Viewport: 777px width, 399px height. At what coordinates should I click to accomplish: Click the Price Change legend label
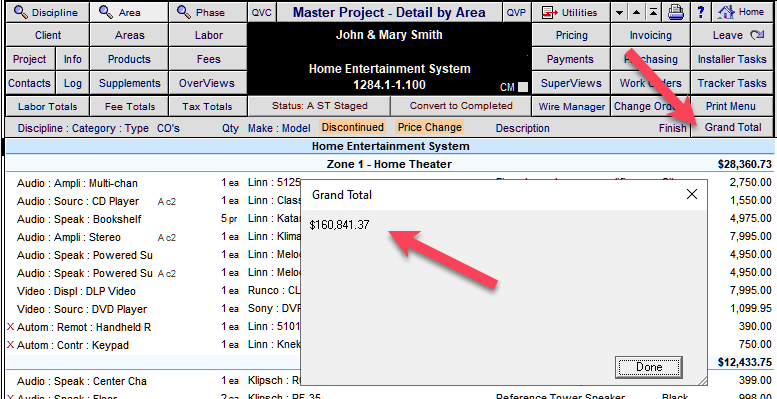click(x=430, y=127)
